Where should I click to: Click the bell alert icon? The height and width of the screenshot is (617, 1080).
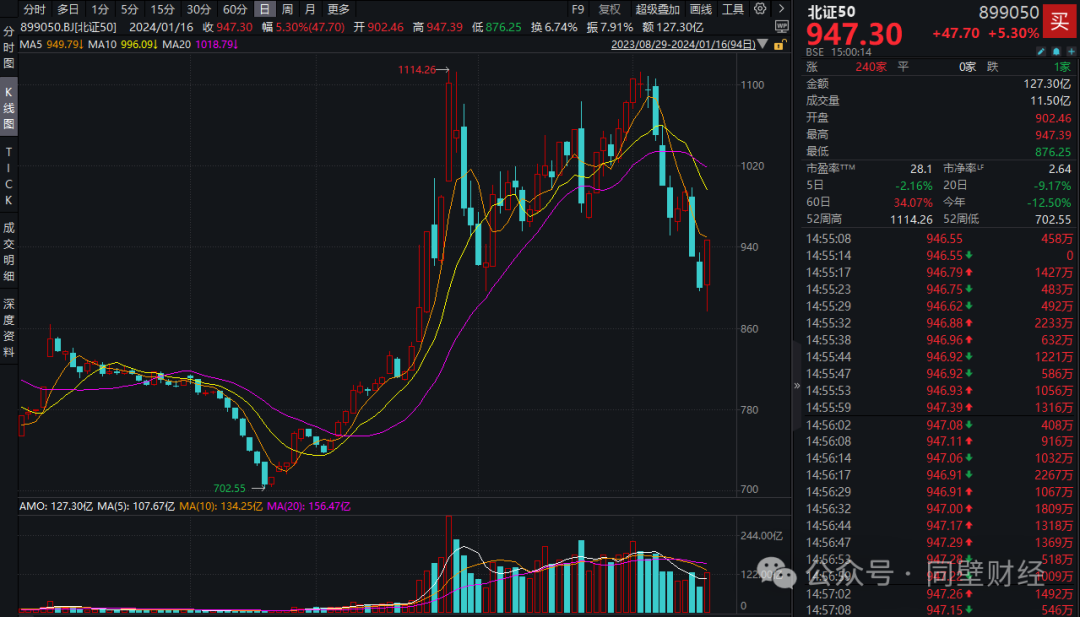click(x=1056, y=52)
